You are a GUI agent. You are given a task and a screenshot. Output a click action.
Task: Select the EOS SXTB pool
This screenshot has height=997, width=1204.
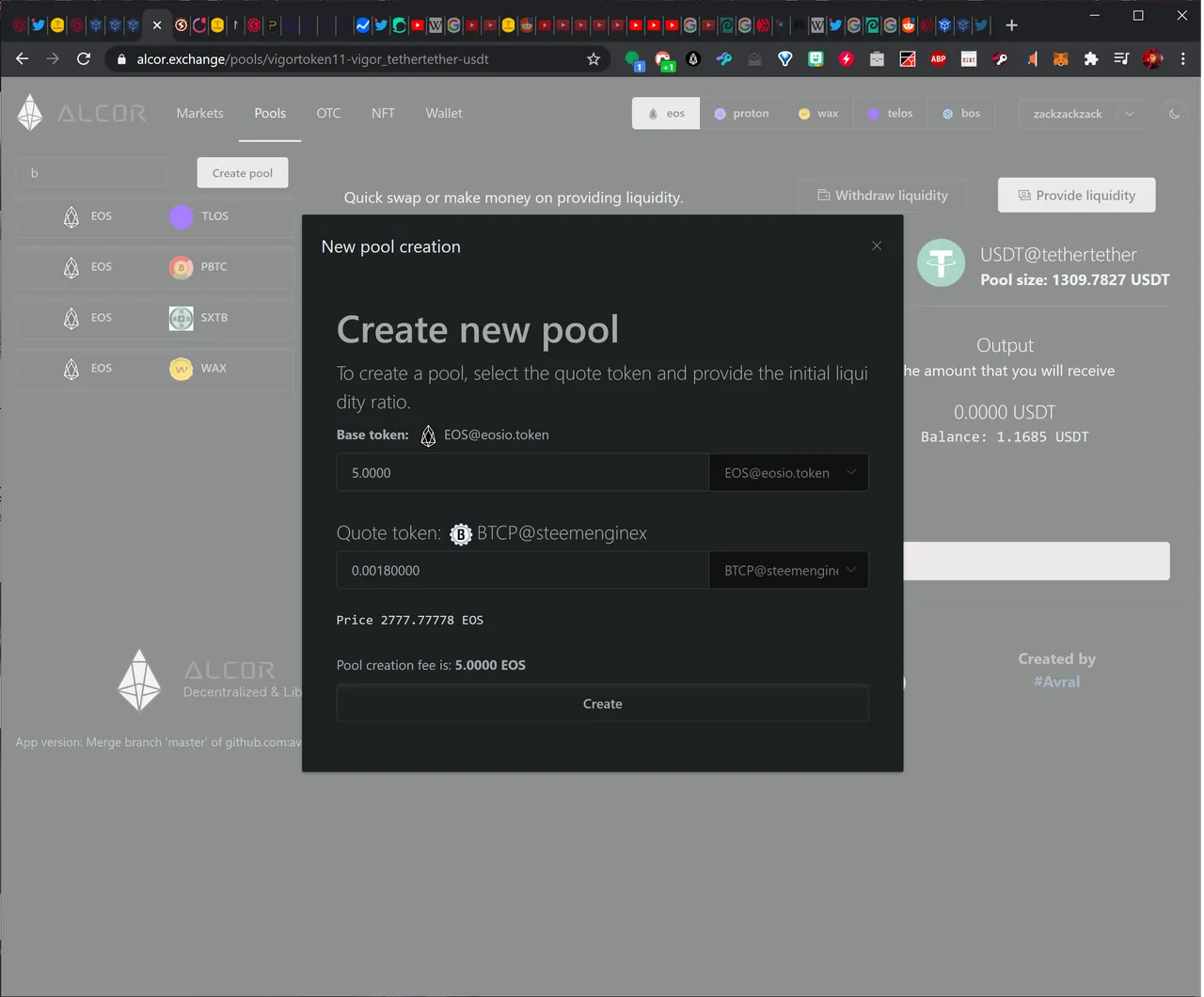[155, 318]
